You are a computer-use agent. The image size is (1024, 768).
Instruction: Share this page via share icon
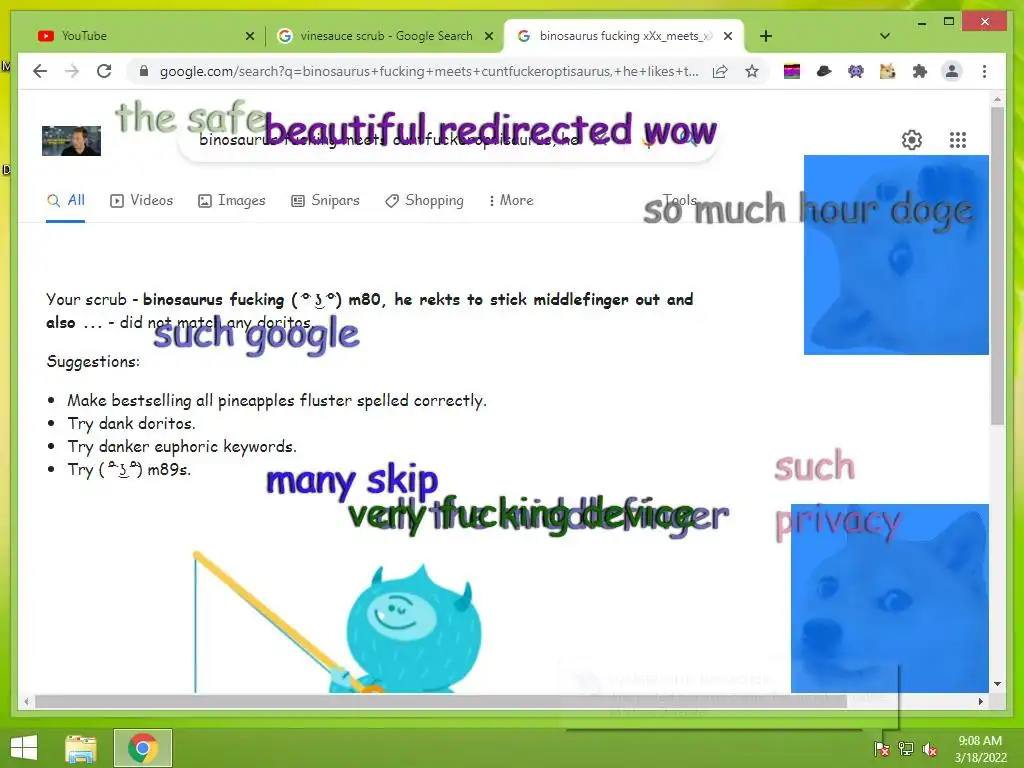click(720, 71)
